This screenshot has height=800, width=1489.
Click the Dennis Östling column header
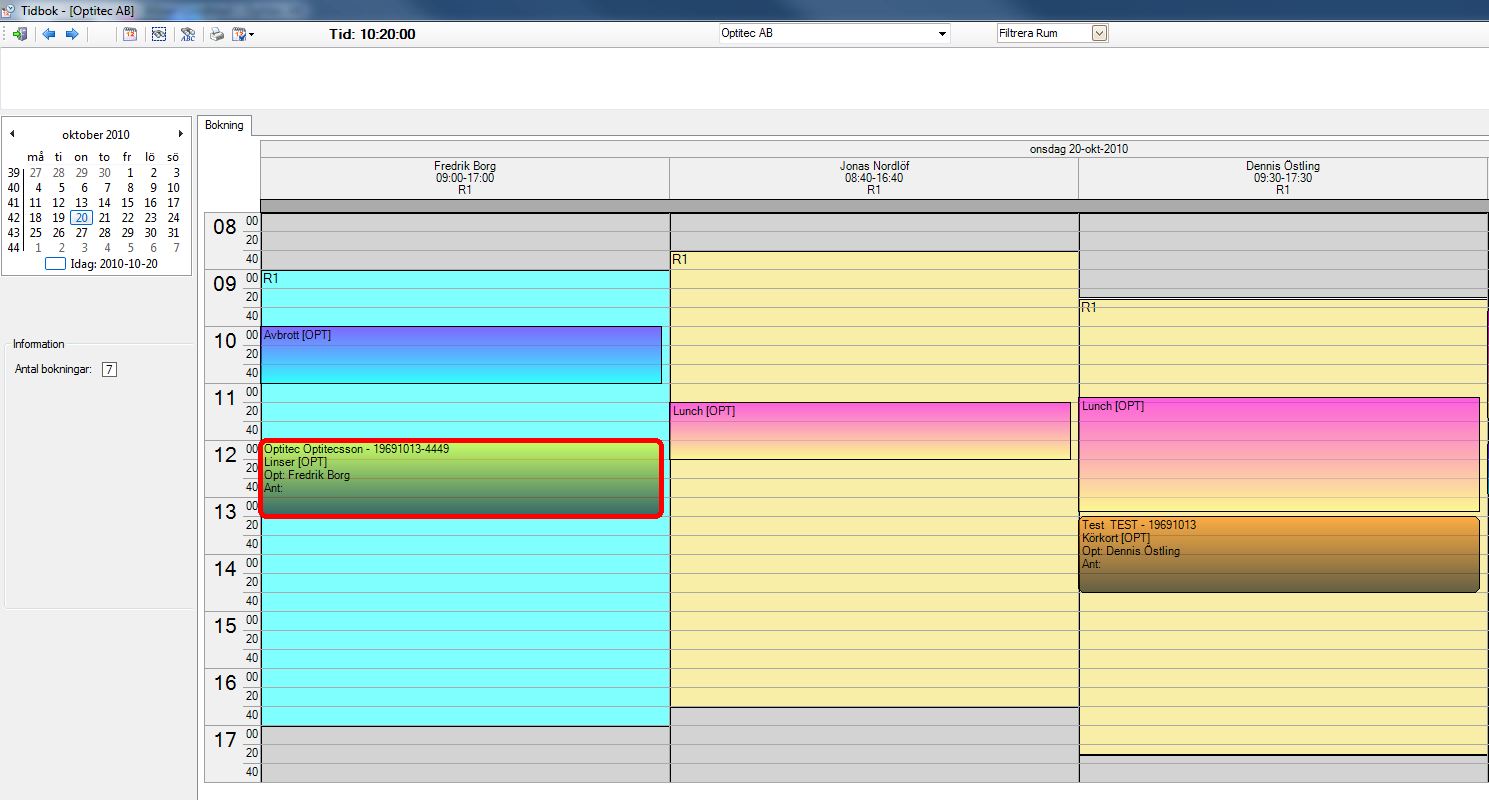[1283, 178]
